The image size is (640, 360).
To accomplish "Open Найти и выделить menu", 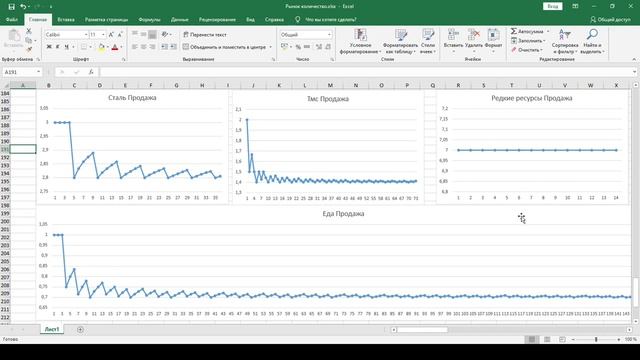I will coord(592,41).
